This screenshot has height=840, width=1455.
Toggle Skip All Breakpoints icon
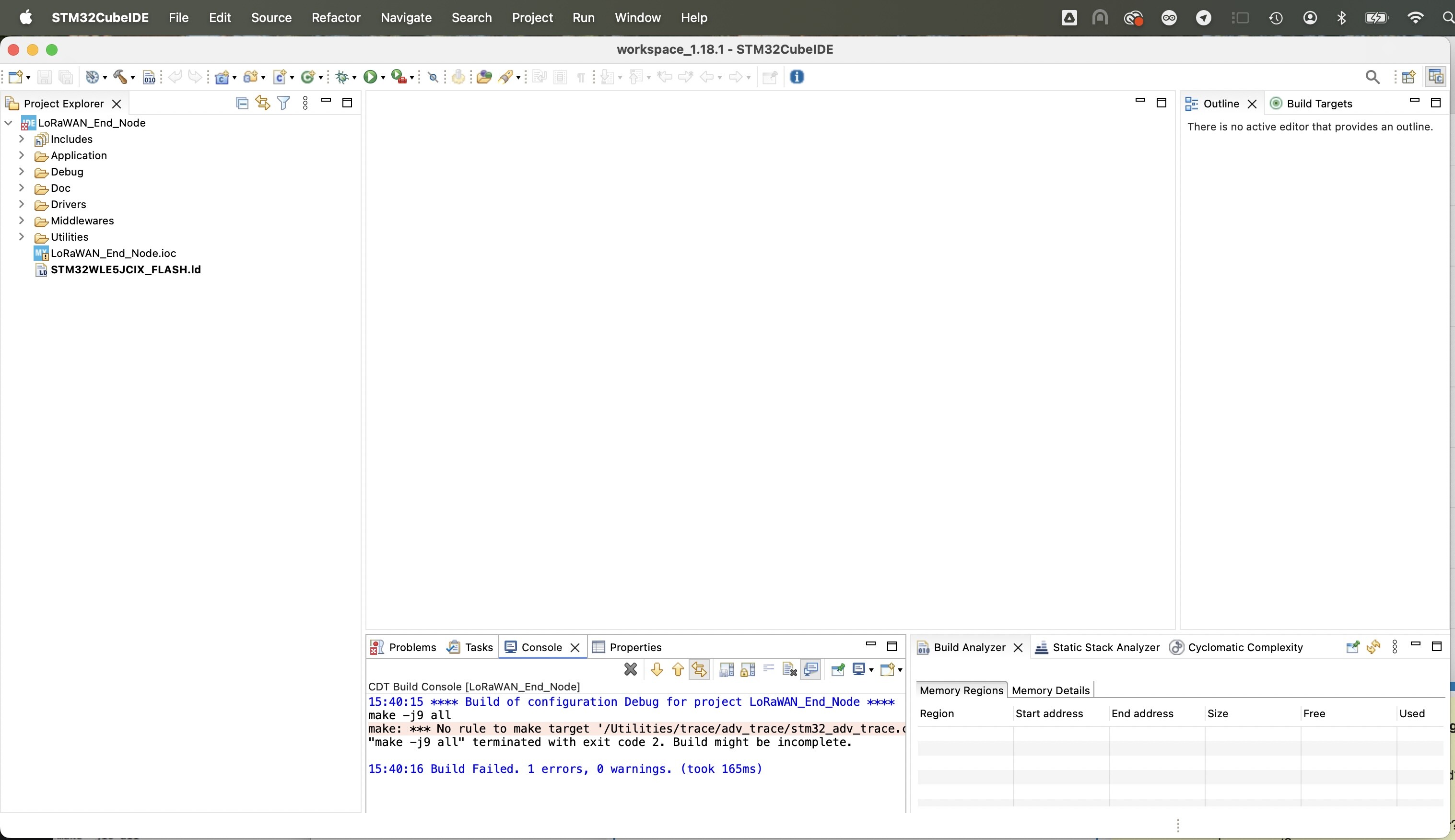(x=433, y=77)
